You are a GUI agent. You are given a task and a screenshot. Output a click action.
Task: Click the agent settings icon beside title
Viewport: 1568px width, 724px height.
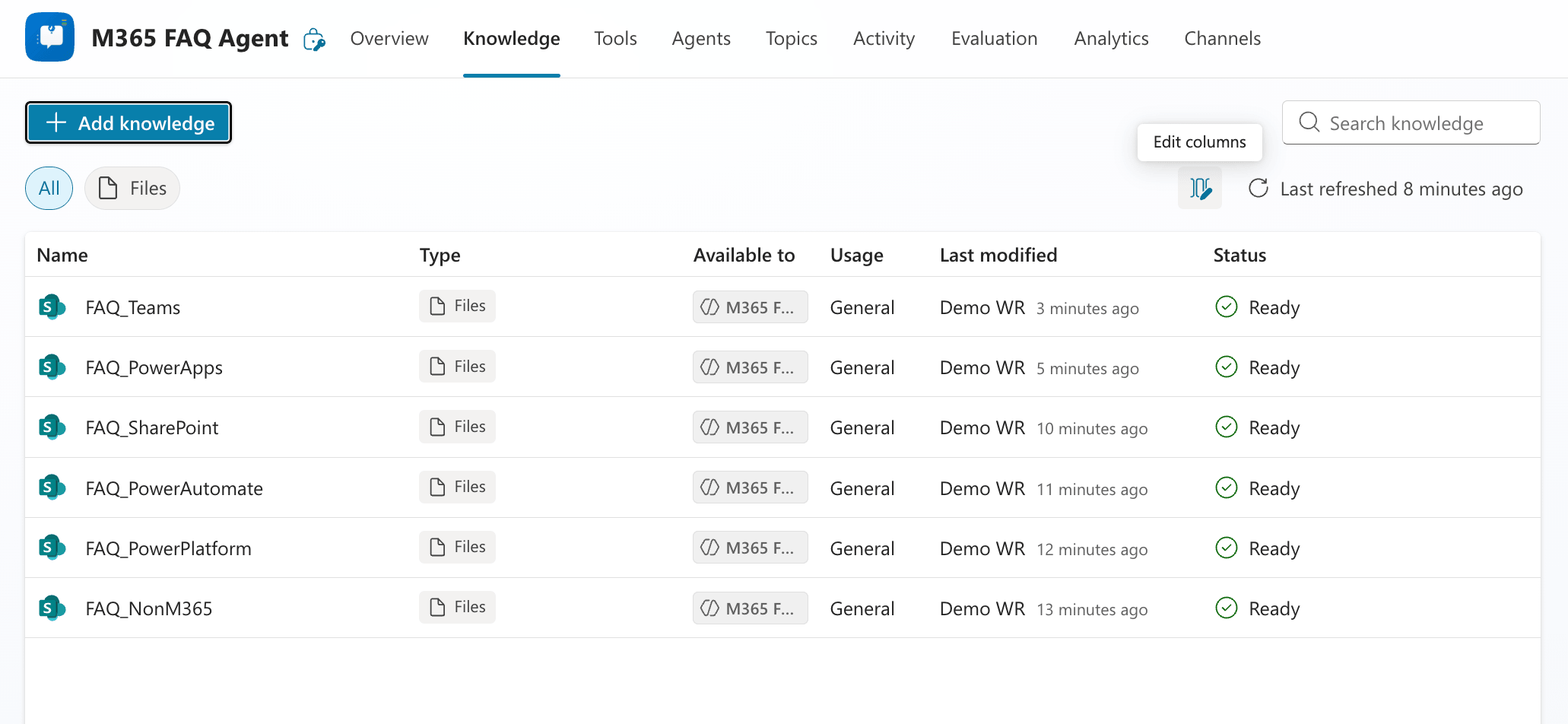coord(314,40)
